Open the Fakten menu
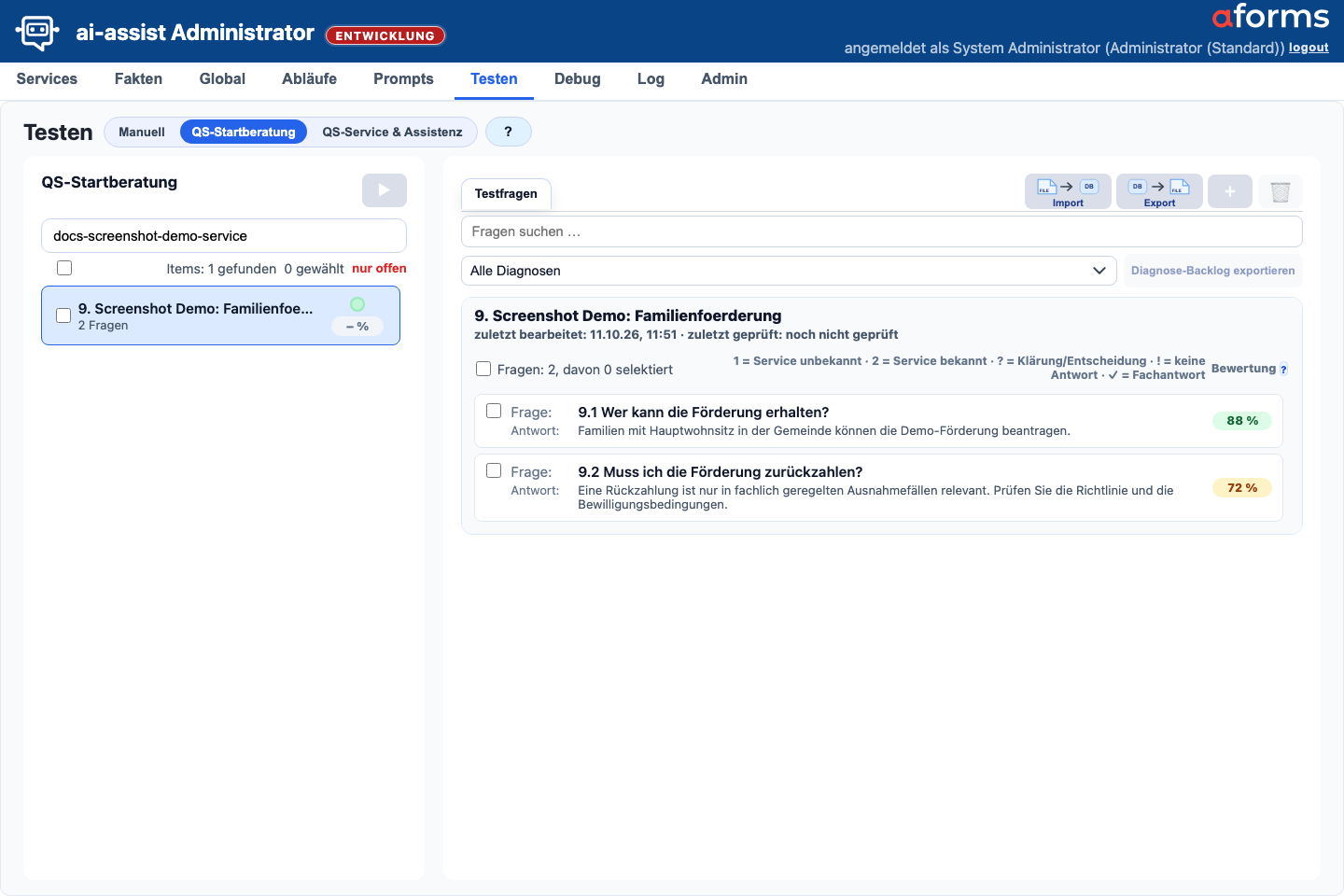Image resolution: width=1344 pixels, height=896 pixels. (138, 79)
